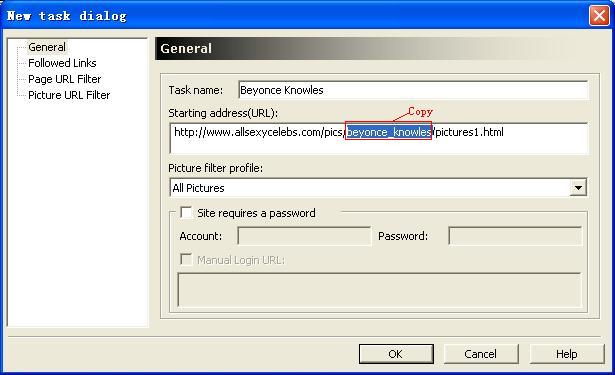Enable Site requires a password checkbox

pos(186,213)
